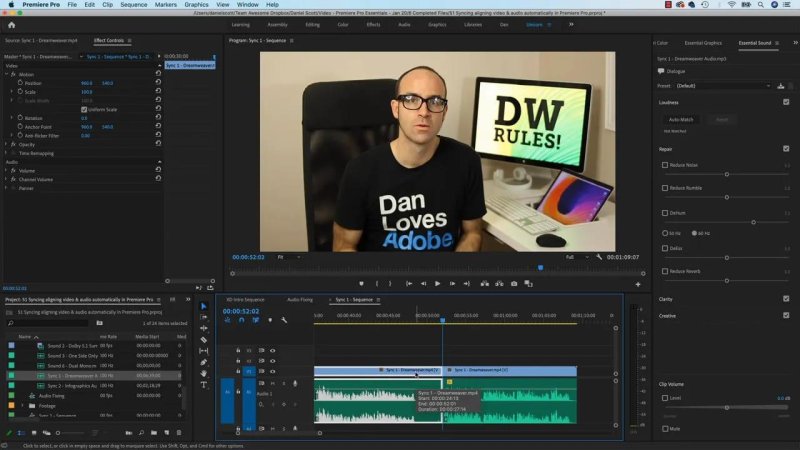Enable voice-over record on Audio 1

pyautogui.click(x=295, y=384)
